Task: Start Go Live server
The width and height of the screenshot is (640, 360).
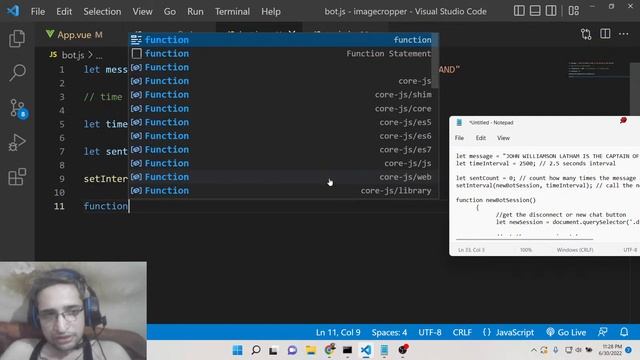Action: coord(566,332)
